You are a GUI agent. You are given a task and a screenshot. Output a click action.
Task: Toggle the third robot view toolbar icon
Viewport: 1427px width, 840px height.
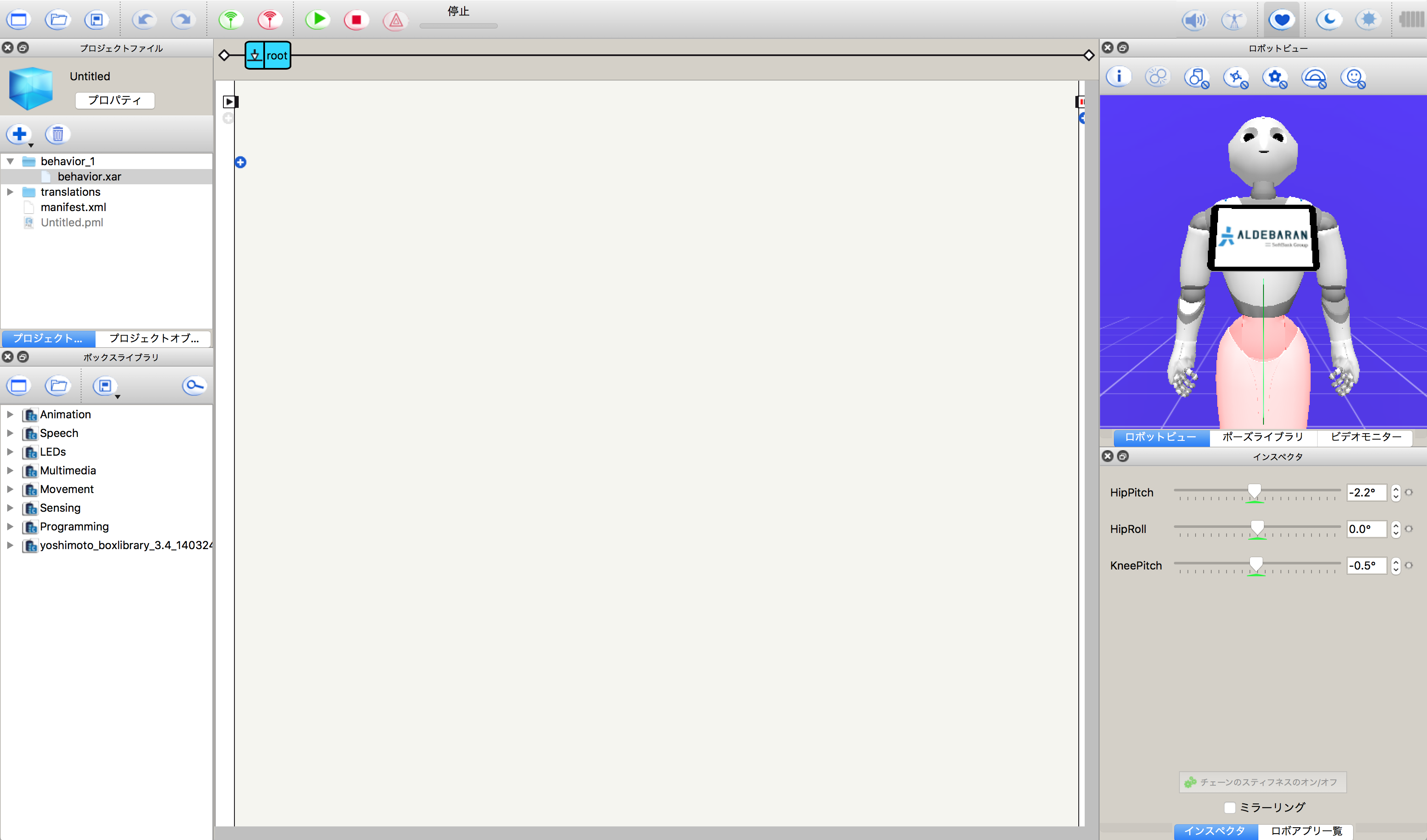pos(1196,78)
